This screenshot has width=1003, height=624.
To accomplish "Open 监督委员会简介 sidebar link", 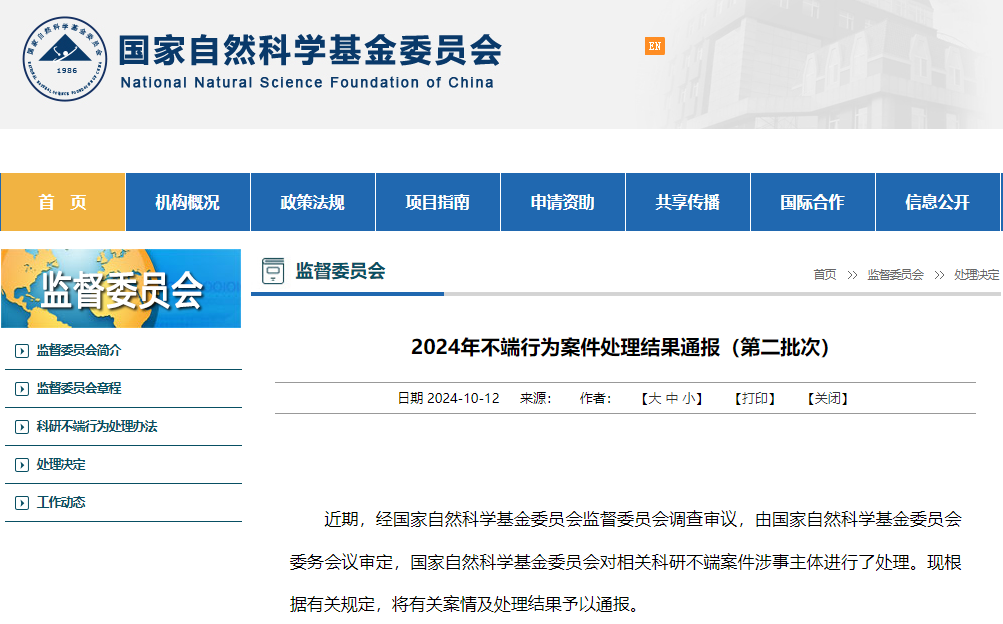I will click(79, 350).
